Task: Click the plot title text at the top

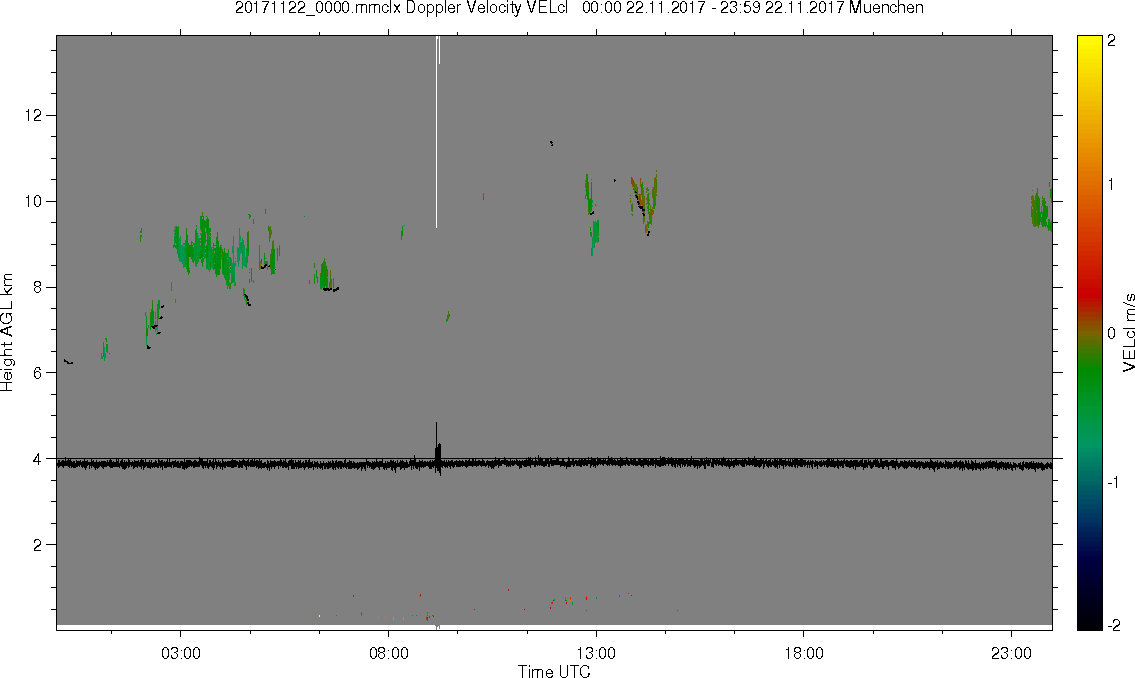Action: point(579,8)
